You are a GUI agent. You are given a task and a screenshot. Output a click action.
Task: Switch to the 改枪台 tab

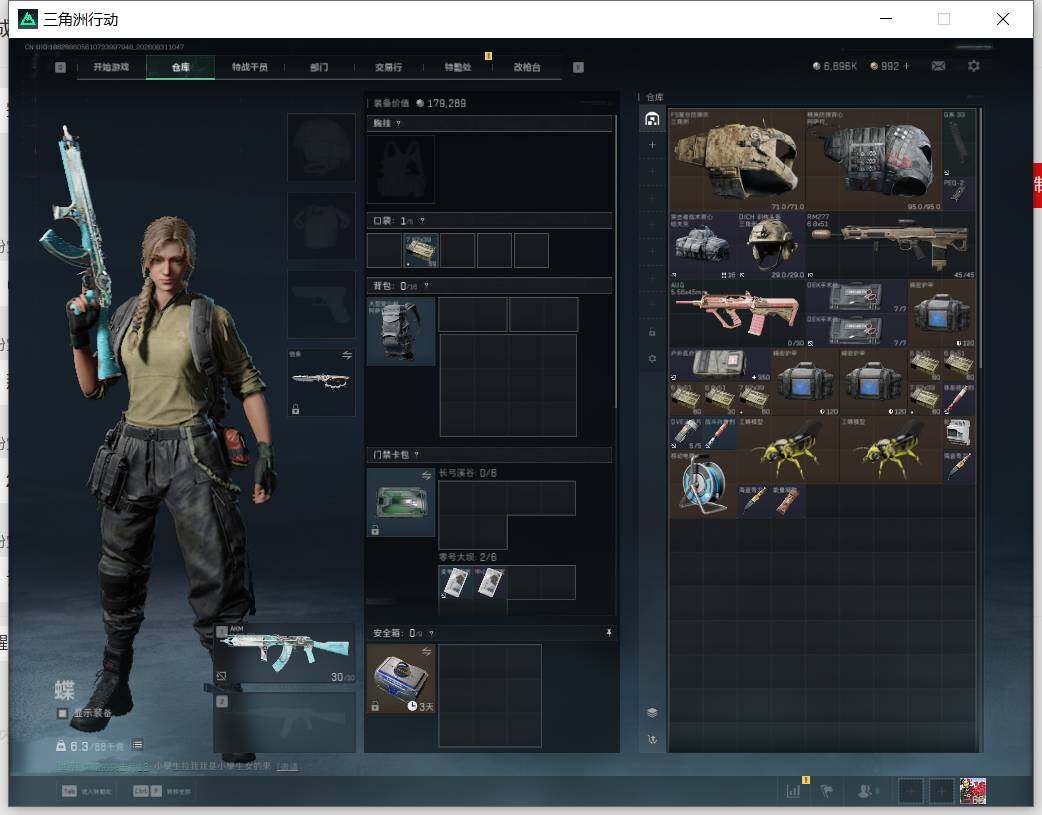[527, 67]
